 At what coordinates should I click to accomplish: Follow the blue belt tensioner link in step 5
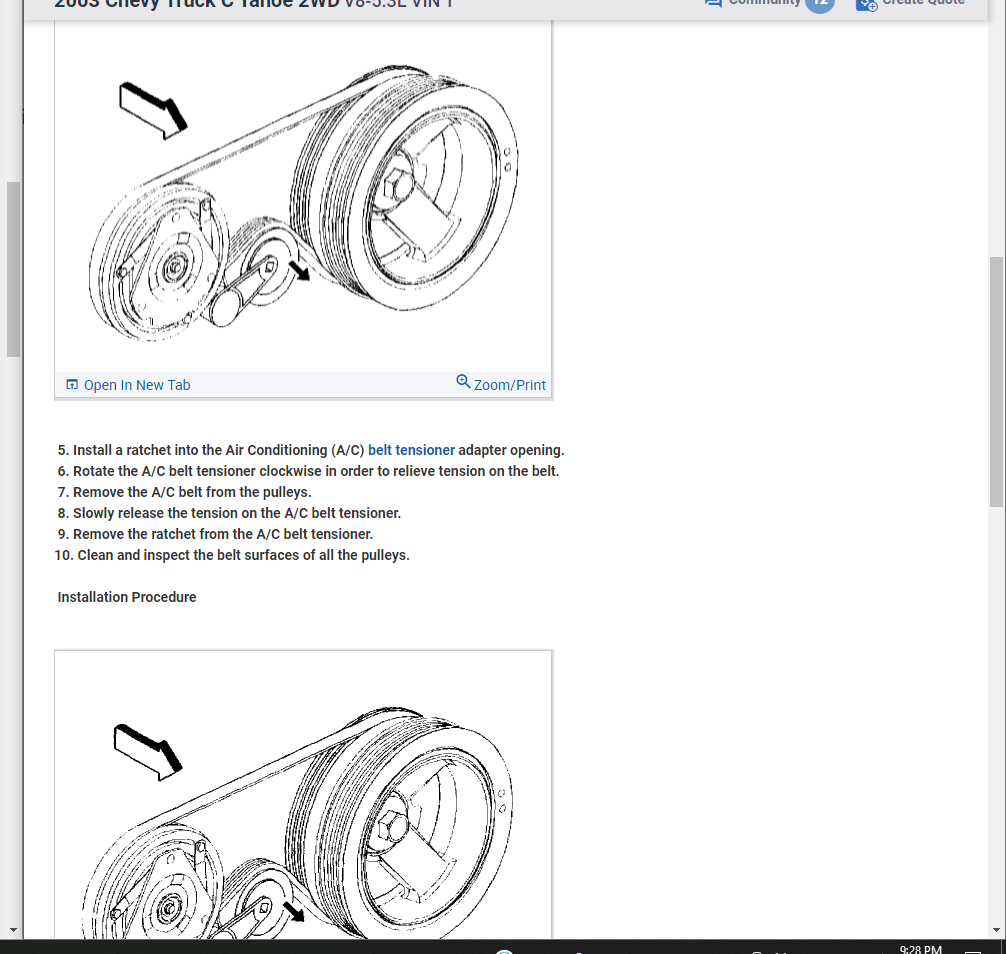(x=411, y=450)
